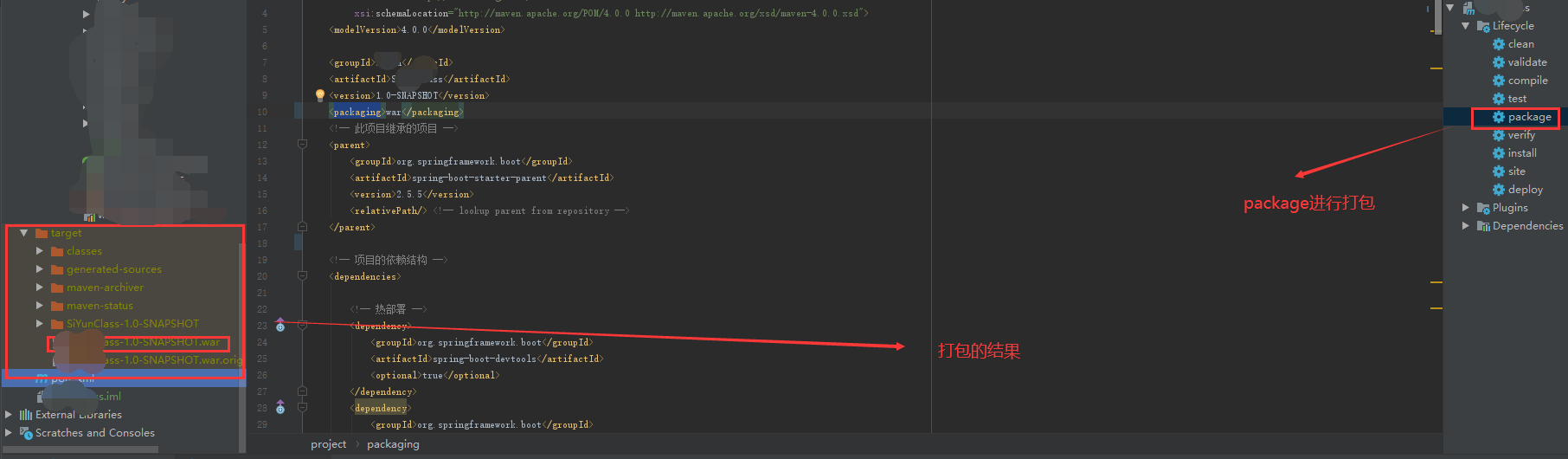Screen dimensions: 1568x459
Task: Collapse the Lifecycle node arrow
Action: (x=1466, y=26)
